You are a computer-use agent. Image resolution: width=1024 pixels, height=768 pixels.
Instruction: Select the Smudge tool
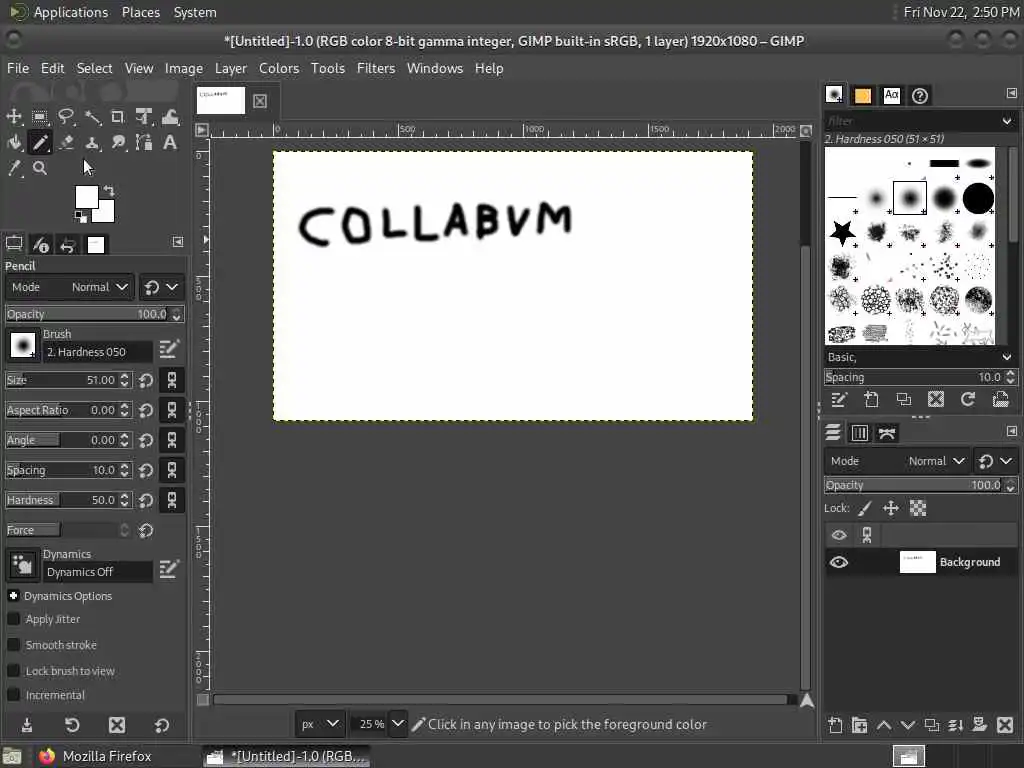click(118, 142)
